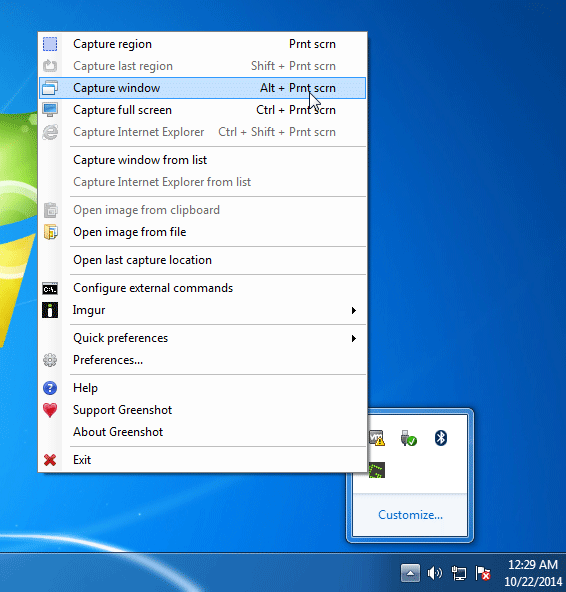The image size is (566, 592).
Task: Click the Greenshot tray icon in overflow panel
Action: pos(376,470)
